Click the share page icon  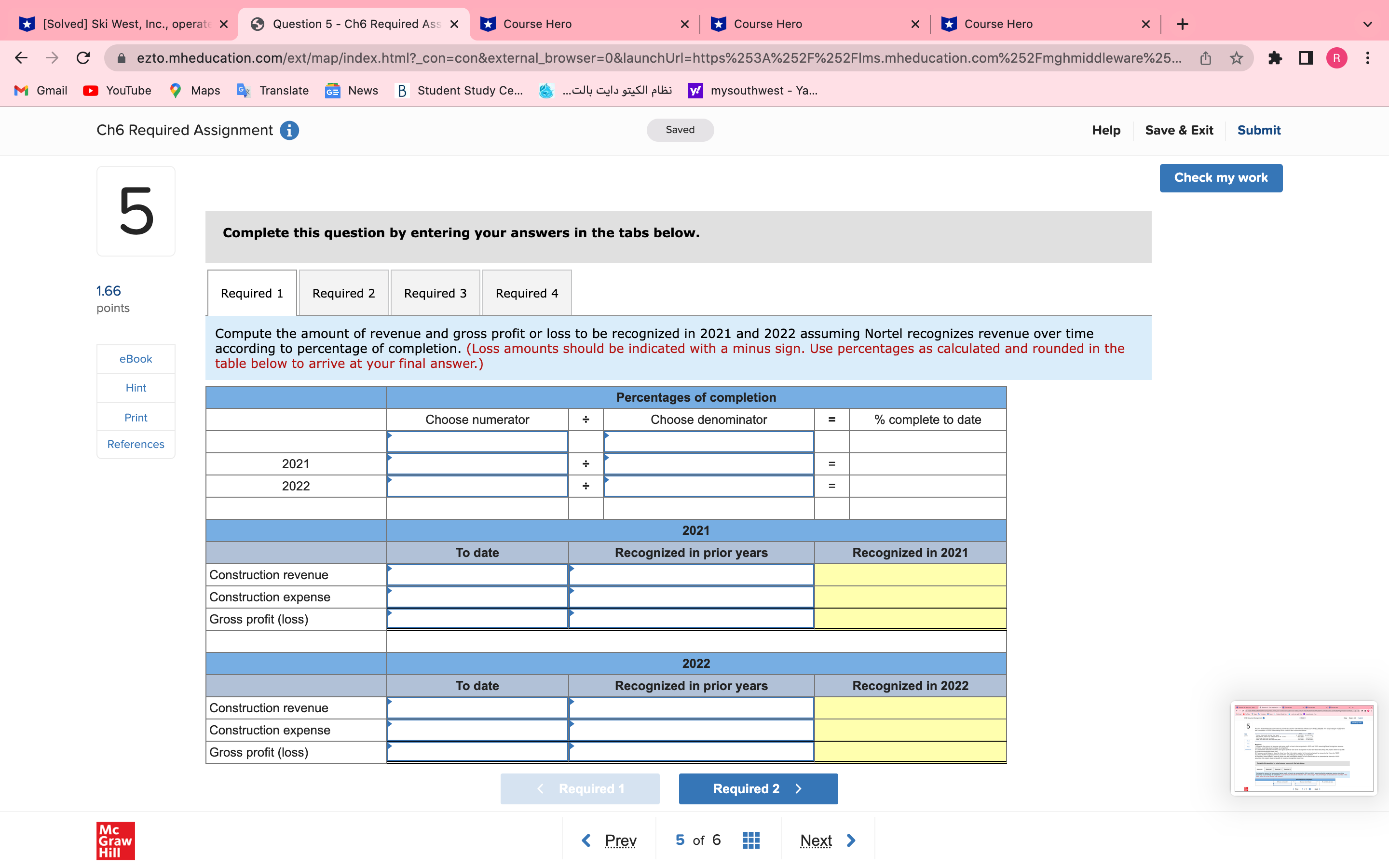[1205, 58]
